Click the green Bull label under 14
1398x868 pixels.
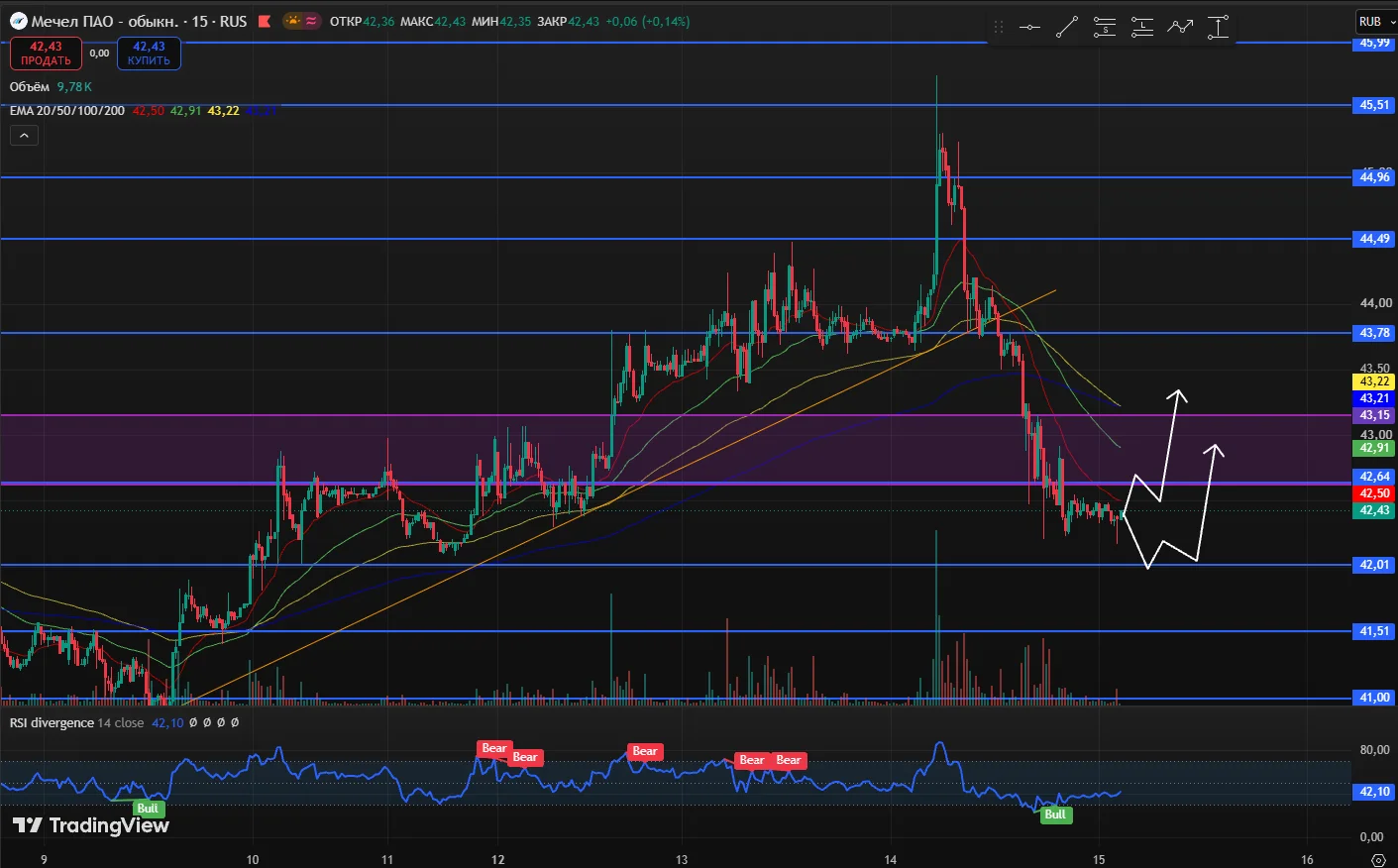click(1055, 814)
